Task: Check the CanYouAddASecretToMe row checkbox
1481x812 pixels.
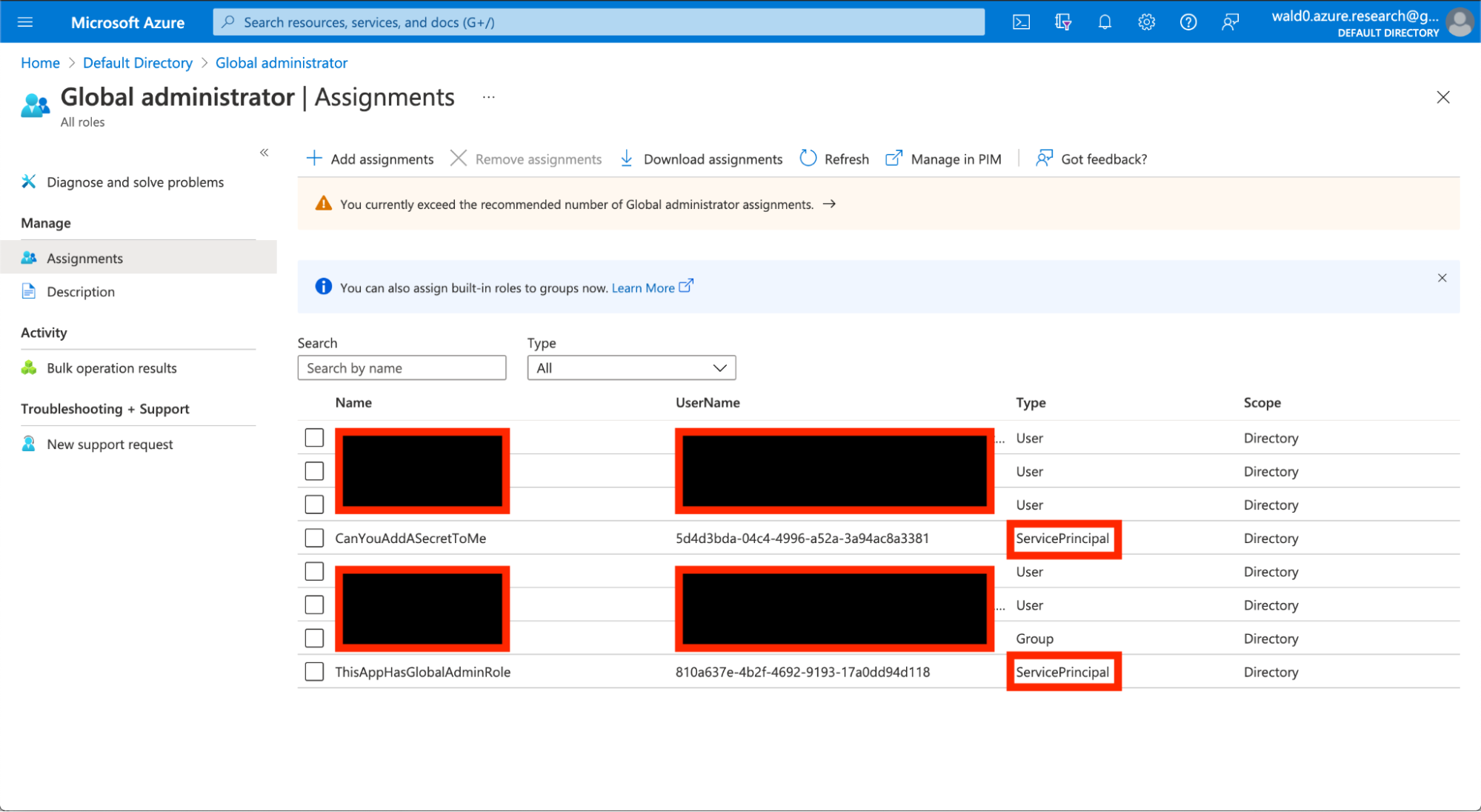Action: pyautogui.click(x=314, y=538)
